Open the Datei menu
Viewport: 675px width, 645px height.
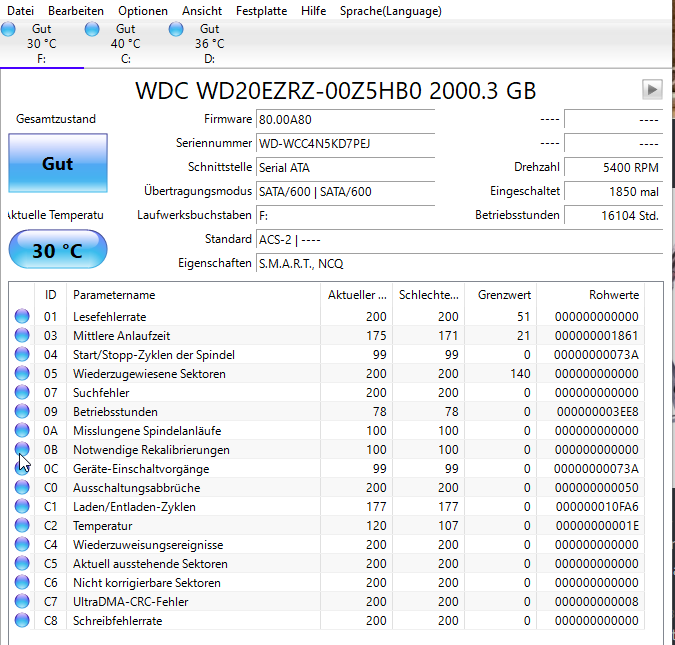(20, 11)
